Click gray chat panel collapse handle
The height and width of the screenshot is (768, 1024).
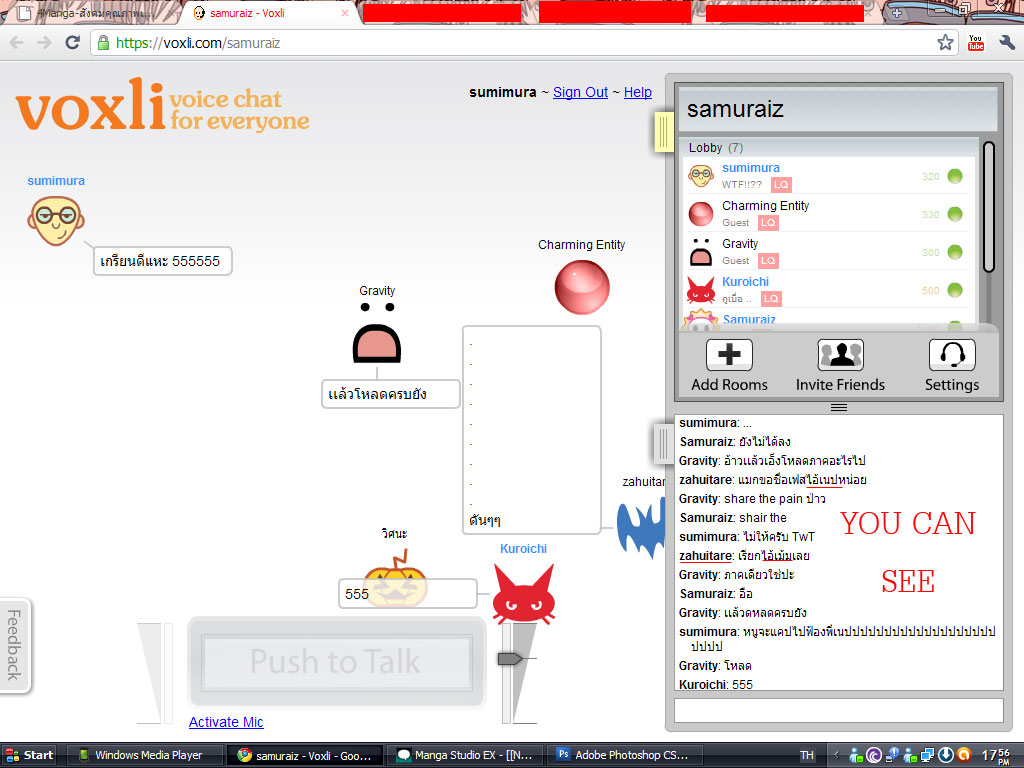pyautogui.click(x=664, y=444)
